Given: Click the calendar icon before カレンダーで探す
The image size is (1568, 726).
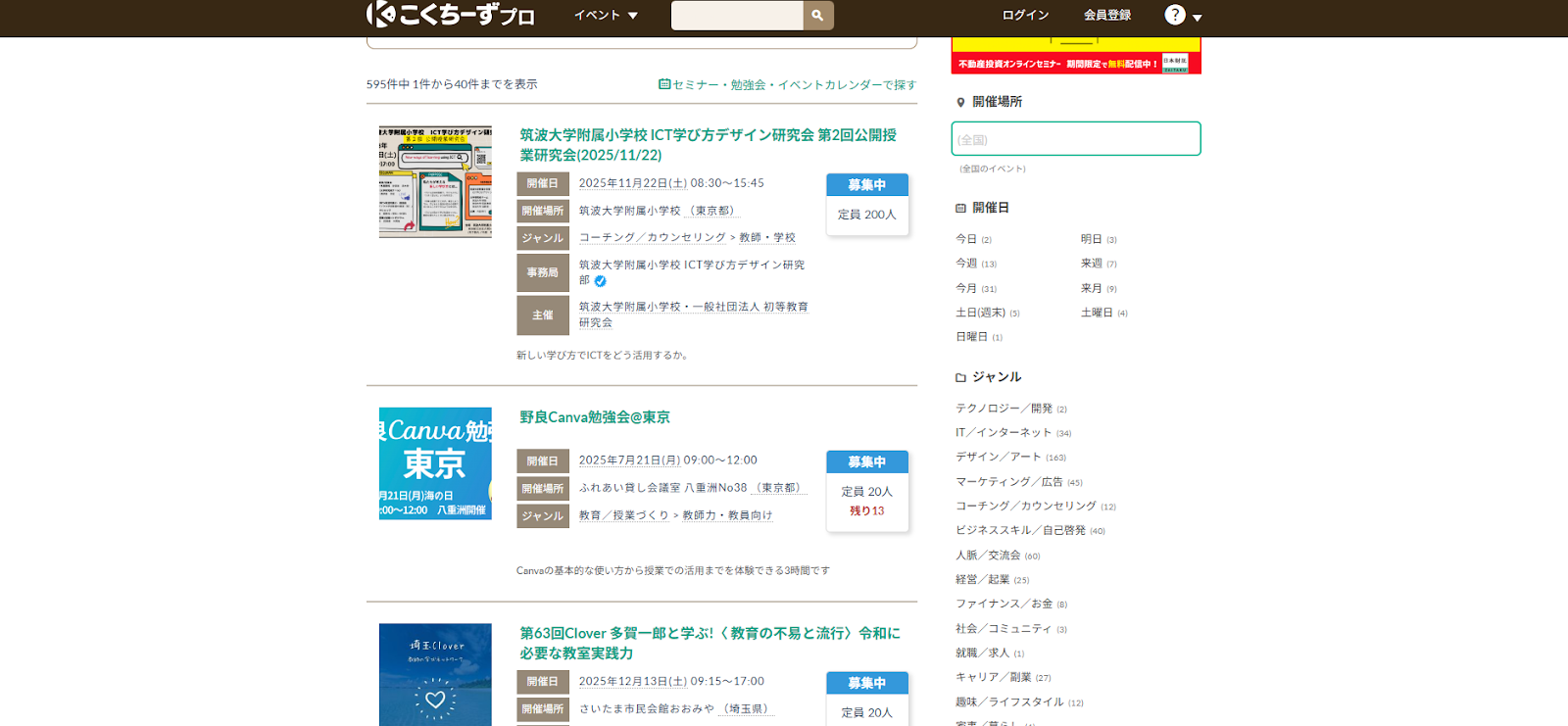Looking at the screenshot, I should pyautogui.click(x=664, y=84).
